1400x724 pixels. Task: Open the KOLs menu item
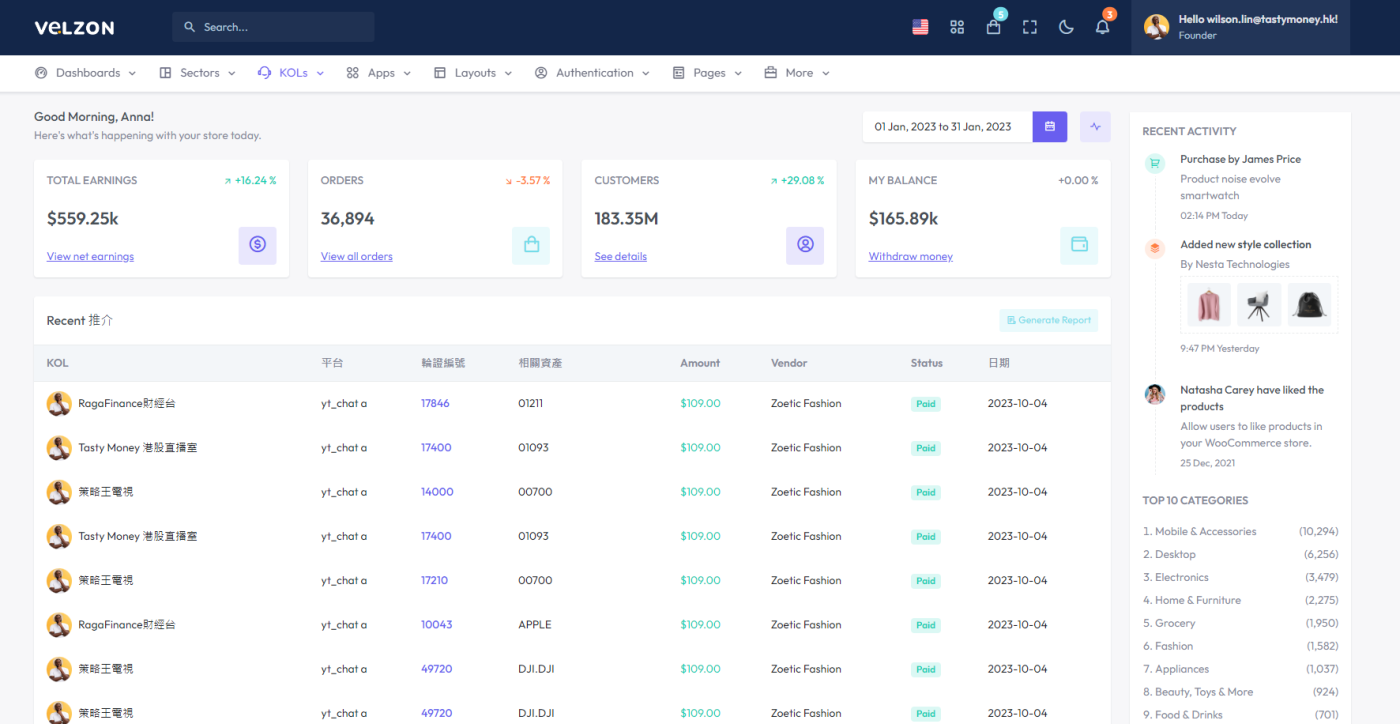pyautogui.click(x=292, y=73)
